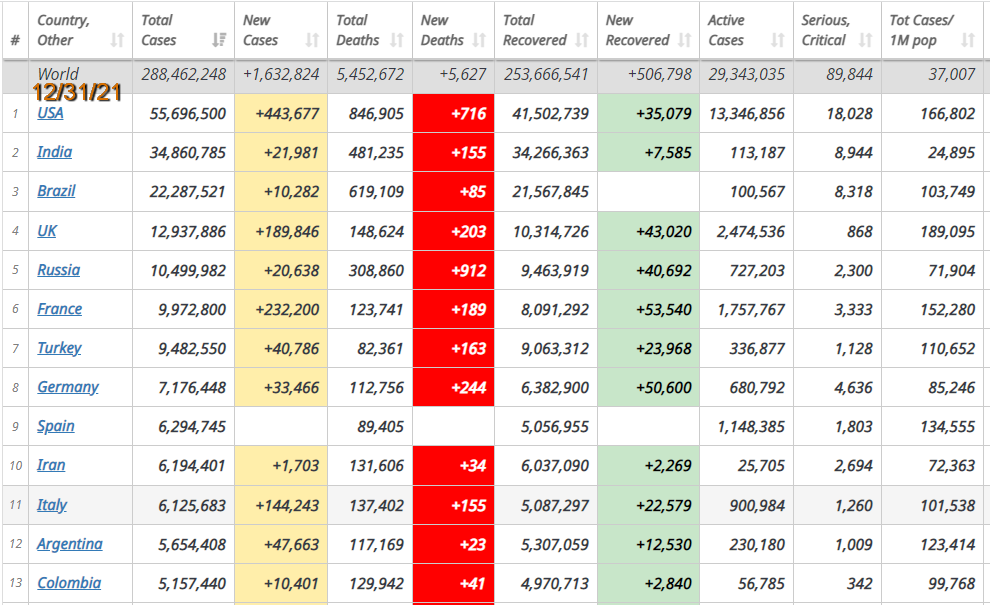990x605 pixels.
Task: Click Active Cases sort arrows
Action: coord(778,40)
